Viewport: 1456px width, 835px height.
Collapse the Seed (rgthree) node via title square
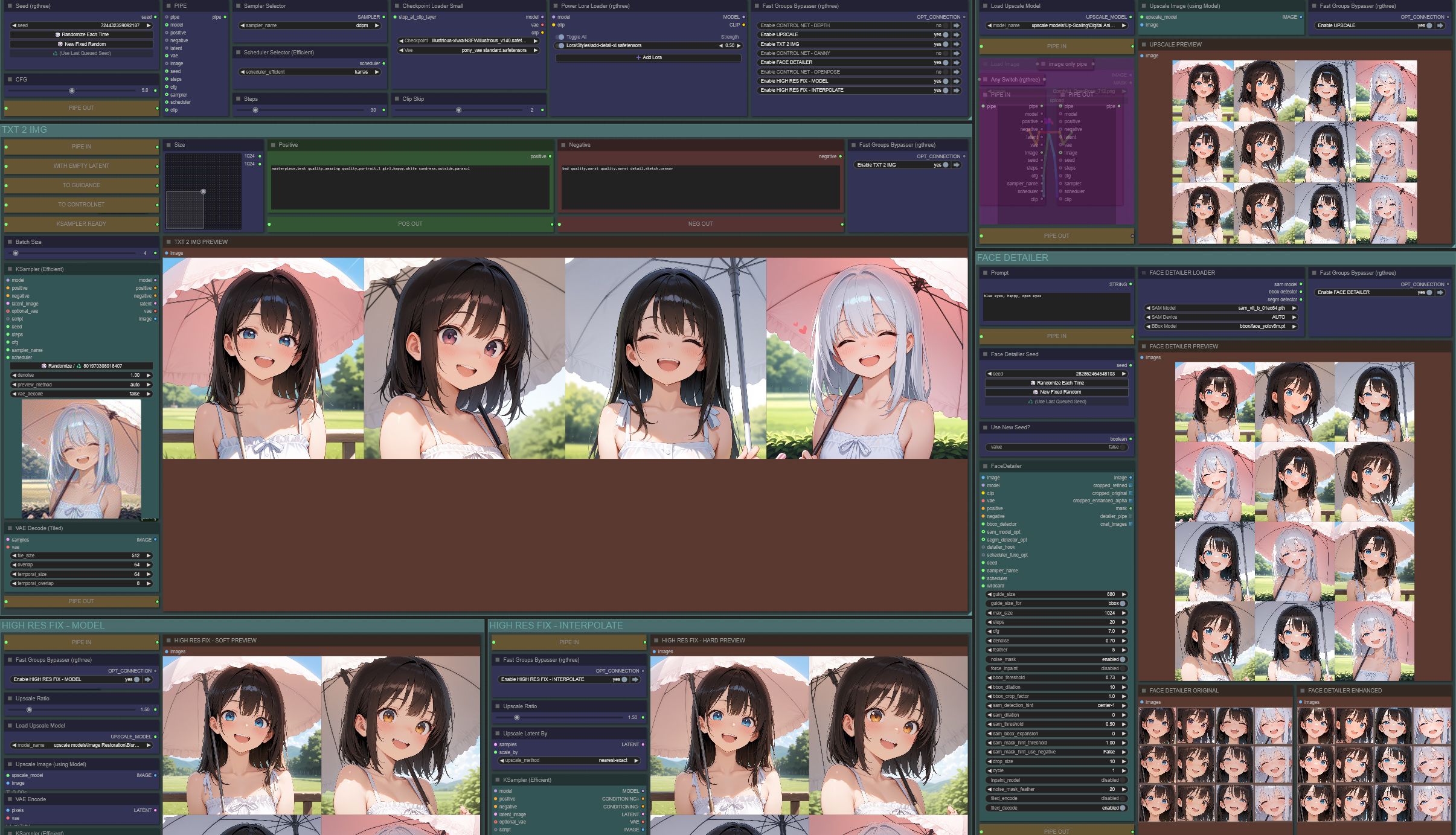10,6
